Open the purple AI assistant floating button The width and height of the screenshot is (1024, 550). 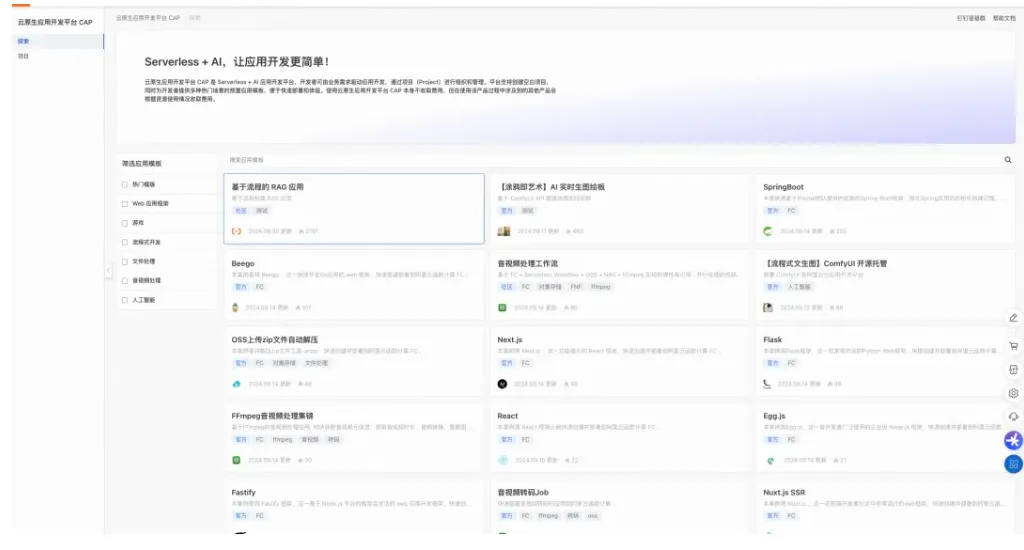(1013, 440)
